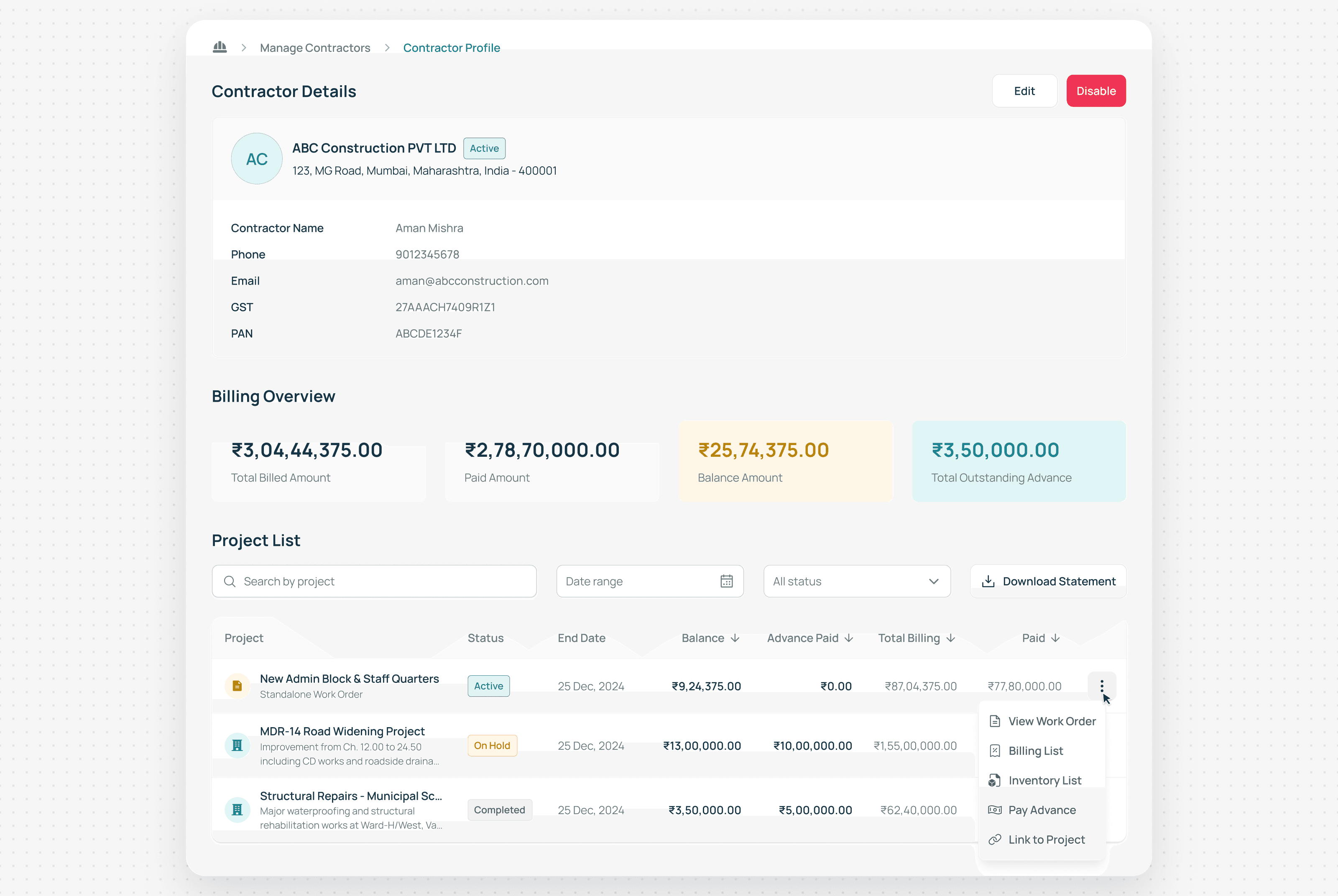The image size is (1338, 896).
Task: Focus the Search by project field
Action: pos(374,581)
